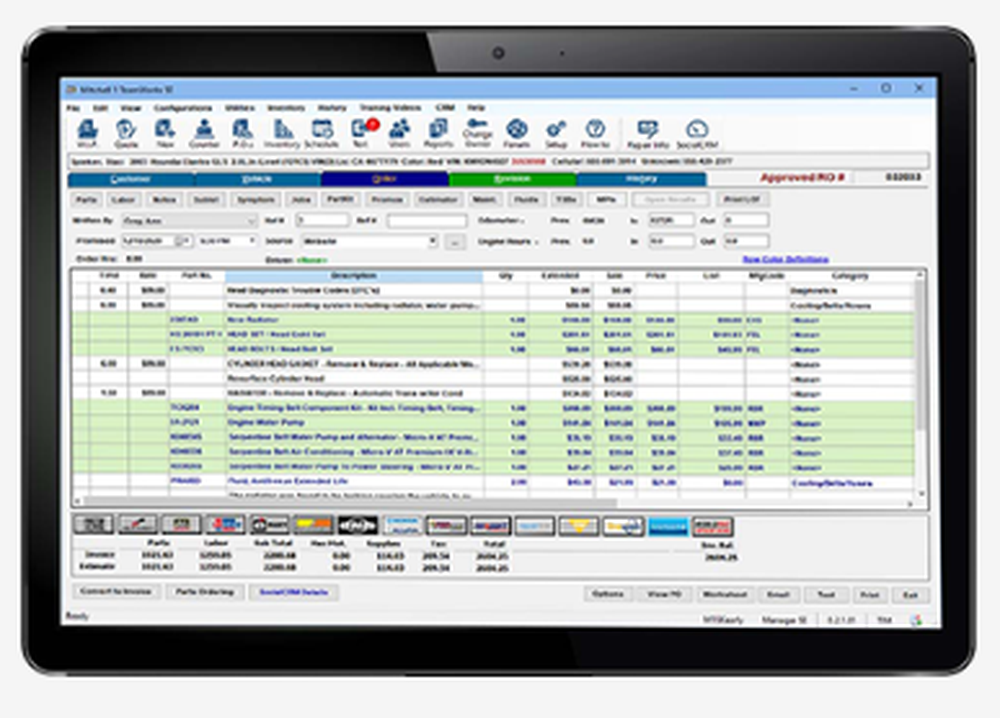
Task: Click the Change Owner key icon
Action: click(477, 134)
